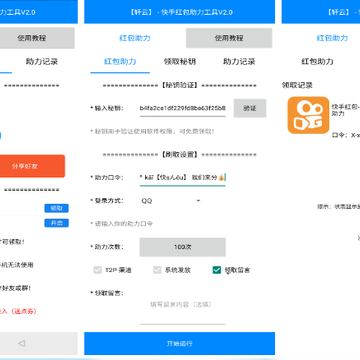Viewport: 360px width, 360px height.
Task: Select the lower 红包助力 tab in right panel
Action: (x=317, y=62)
